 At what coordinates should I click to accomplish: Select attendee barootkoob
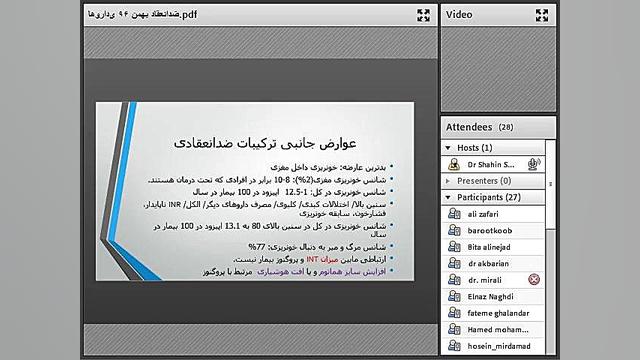(493, 231)
